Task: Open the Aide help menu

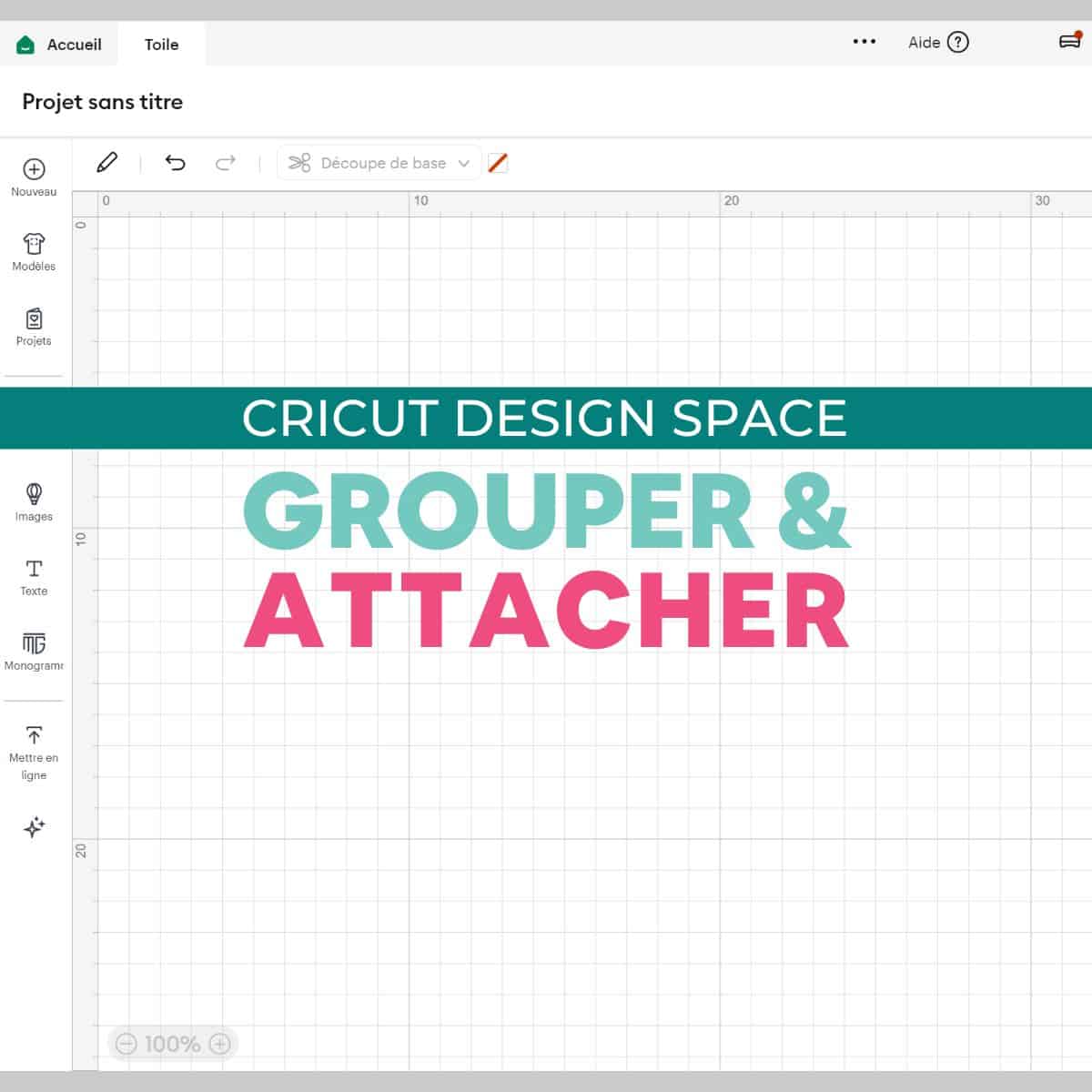Action: (938, 42)
